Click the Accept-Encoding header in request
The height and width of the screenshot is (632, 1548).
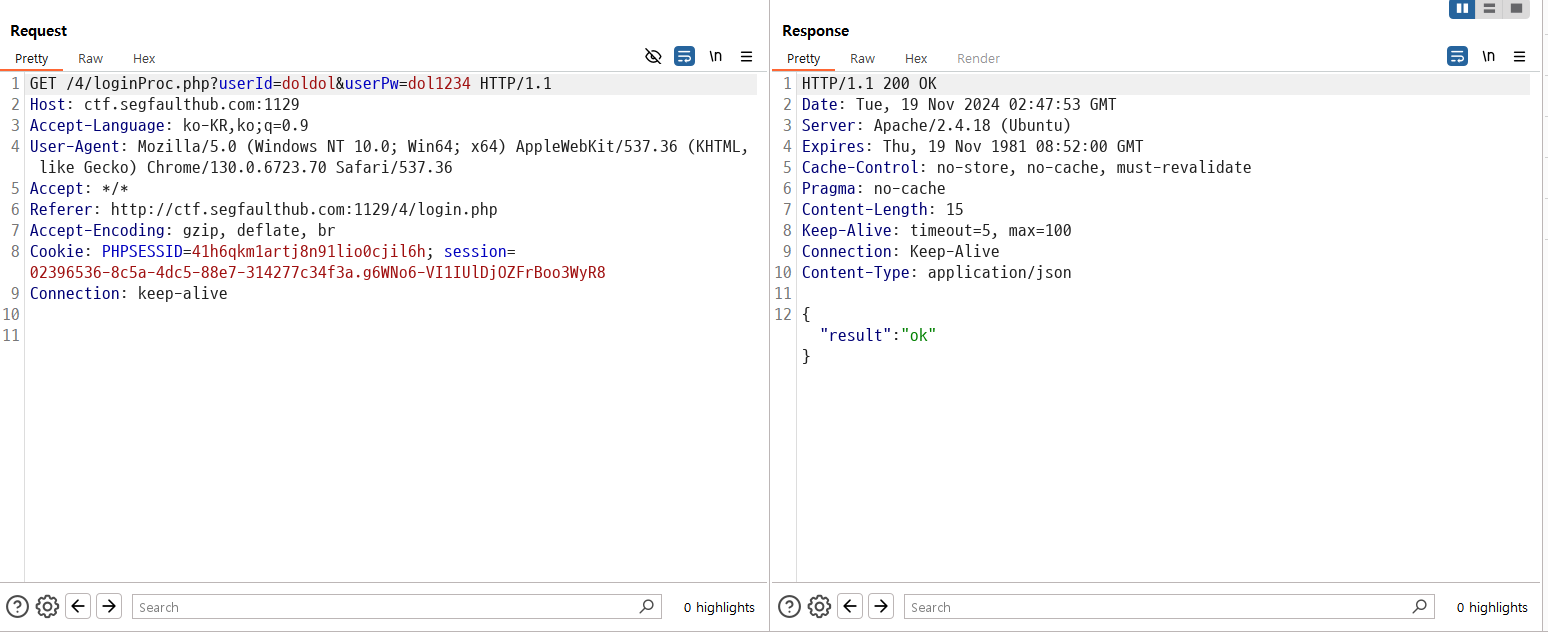[x=183, y=231]
